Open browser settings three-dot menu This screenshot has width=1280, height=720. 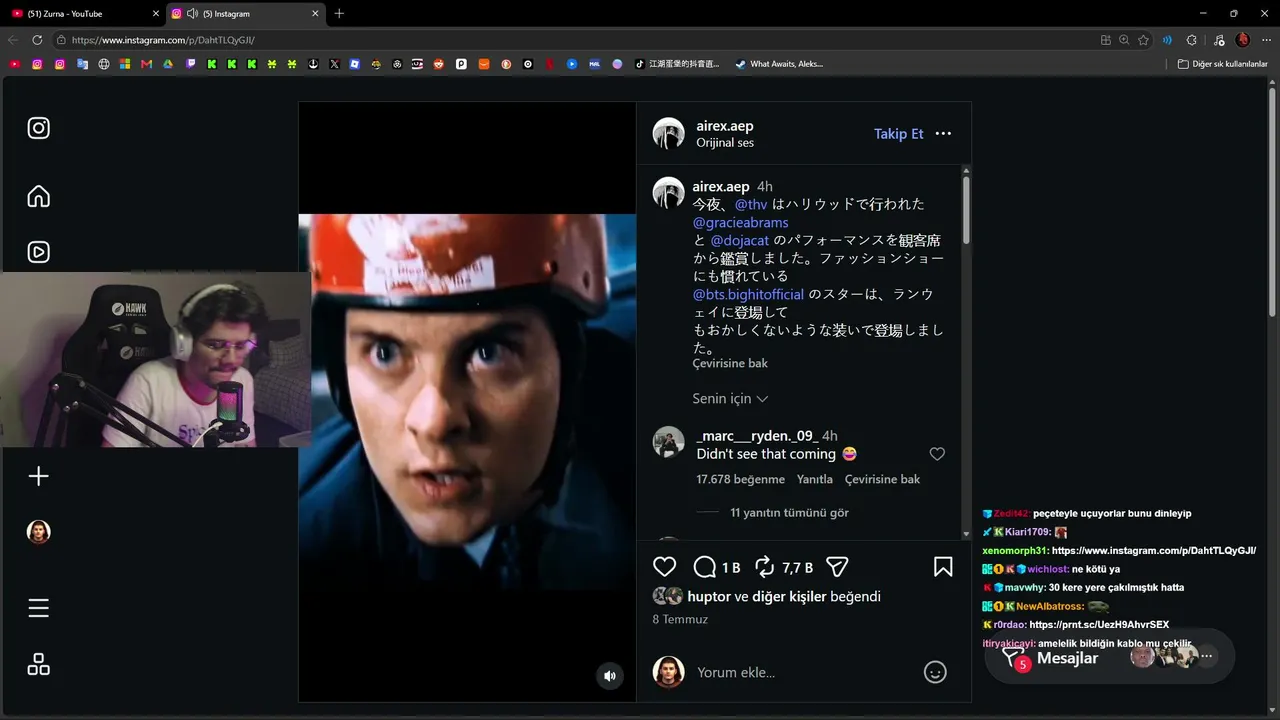[1266, 40]
